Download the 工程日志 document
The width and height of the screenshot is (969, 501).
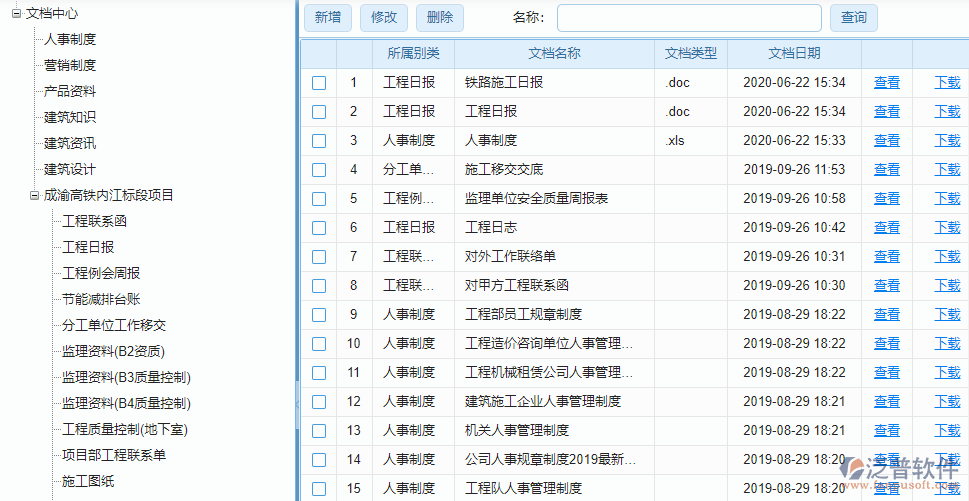[947, 227]
